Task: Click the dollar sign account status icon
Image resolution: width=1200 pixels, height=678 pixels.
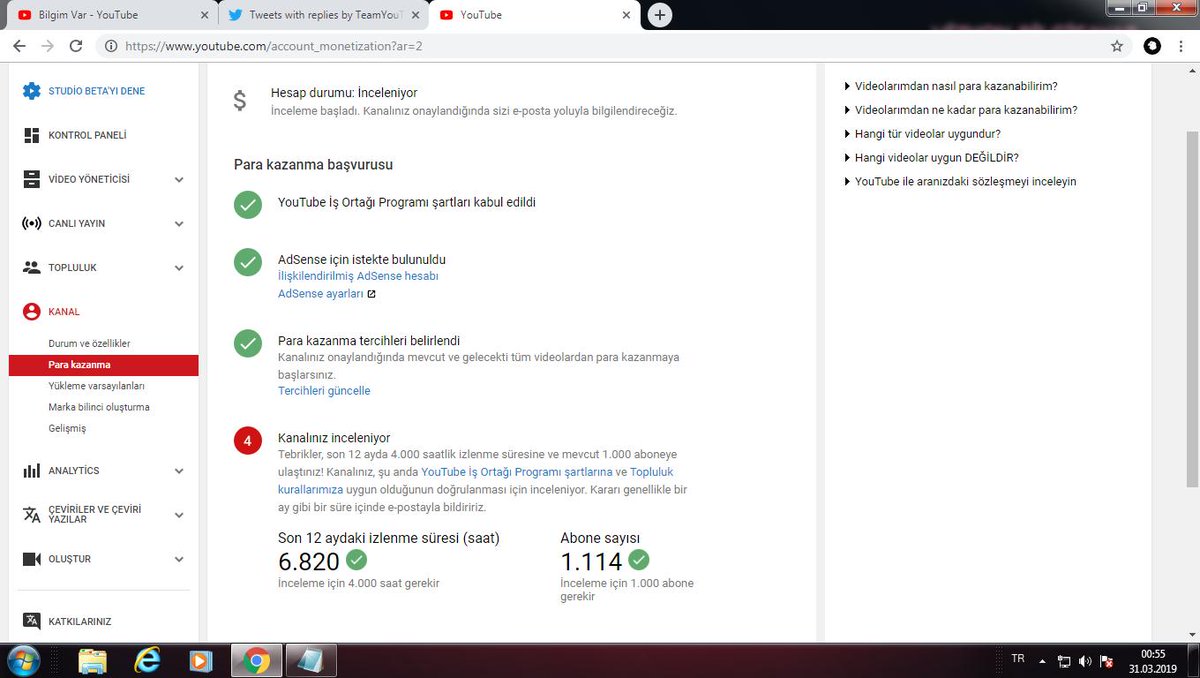Action: point(239,101)
